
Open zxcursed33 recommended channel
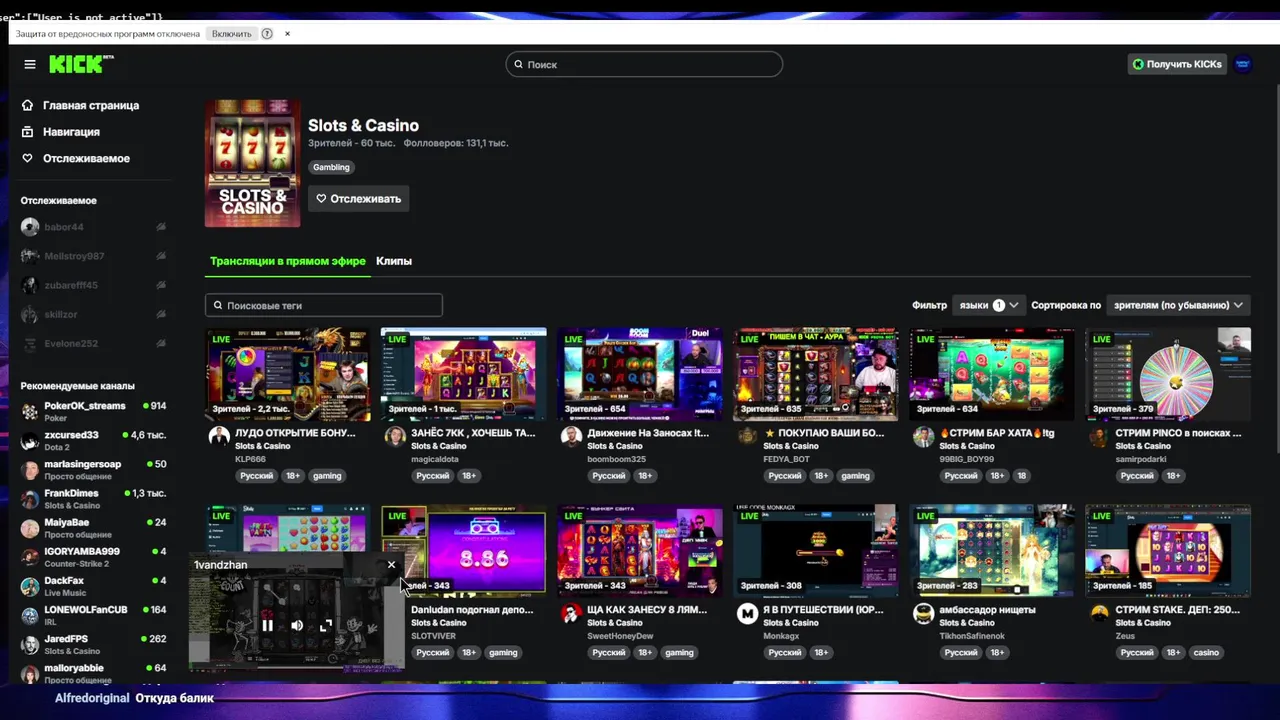pyautogui.click(x=94, y=440)
